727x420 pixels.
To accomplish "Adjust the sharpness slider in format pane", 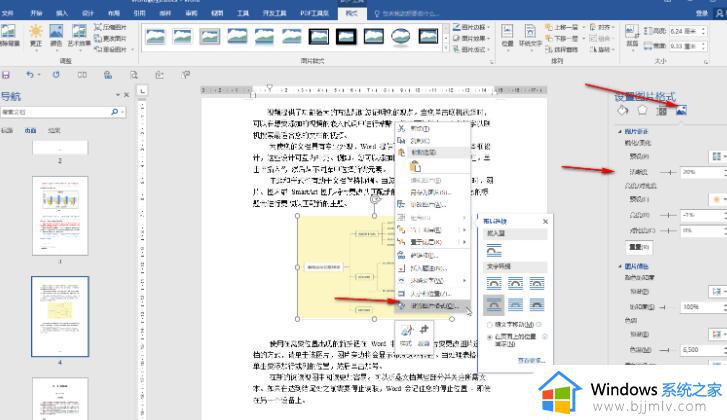I will click(669, 172).
